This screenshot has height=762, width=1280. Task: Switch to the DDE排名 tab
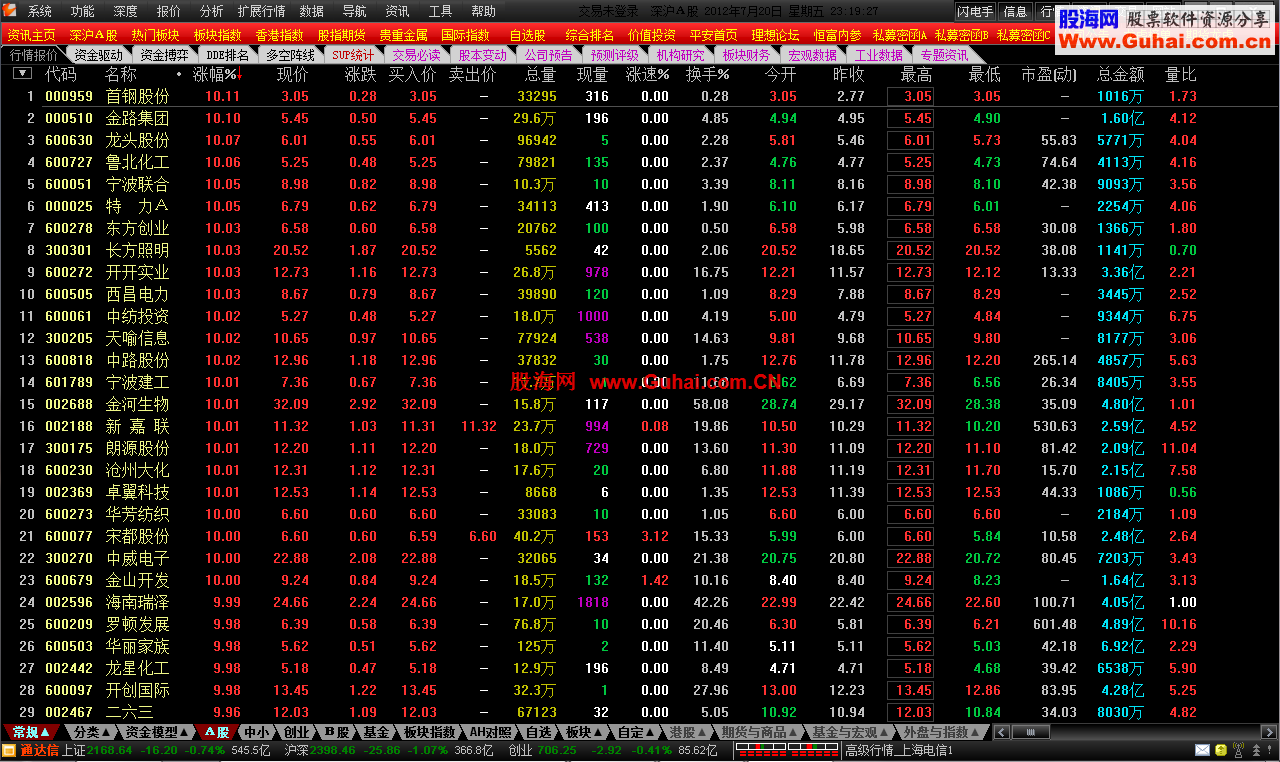coord(227,55)
